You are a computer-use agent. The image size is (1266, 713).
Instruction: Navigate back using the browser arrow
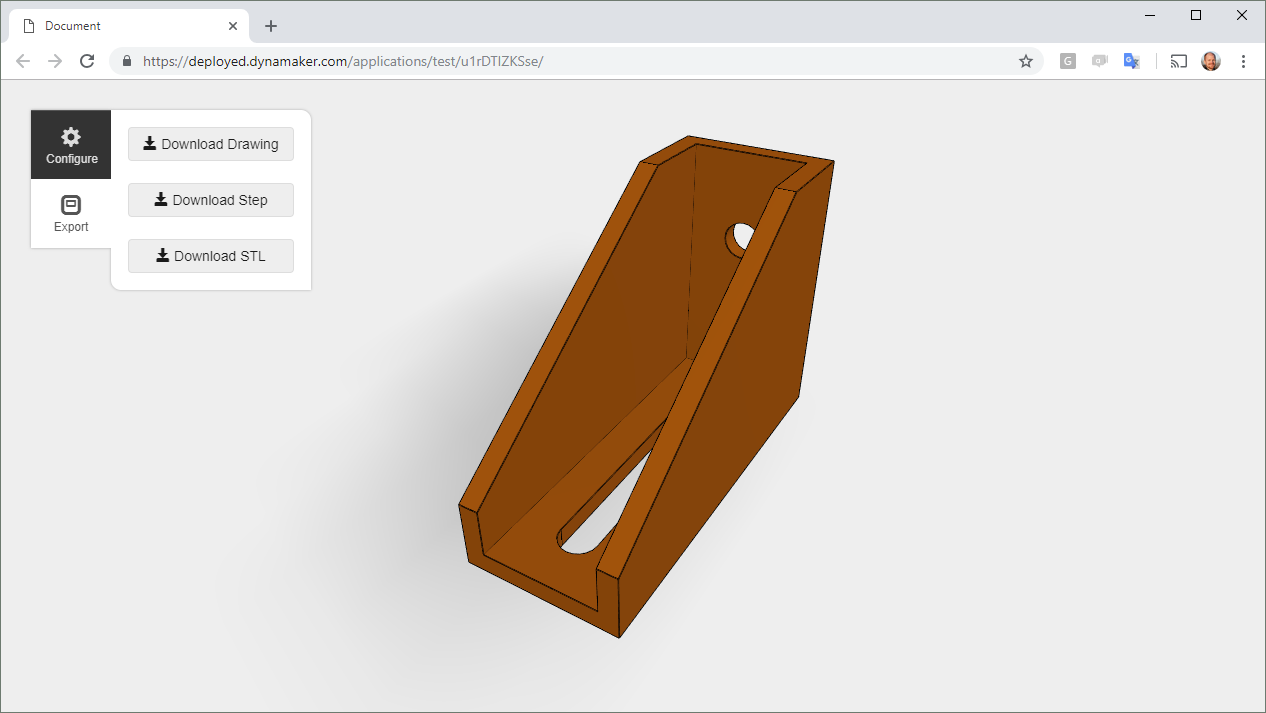click(23, 61)
